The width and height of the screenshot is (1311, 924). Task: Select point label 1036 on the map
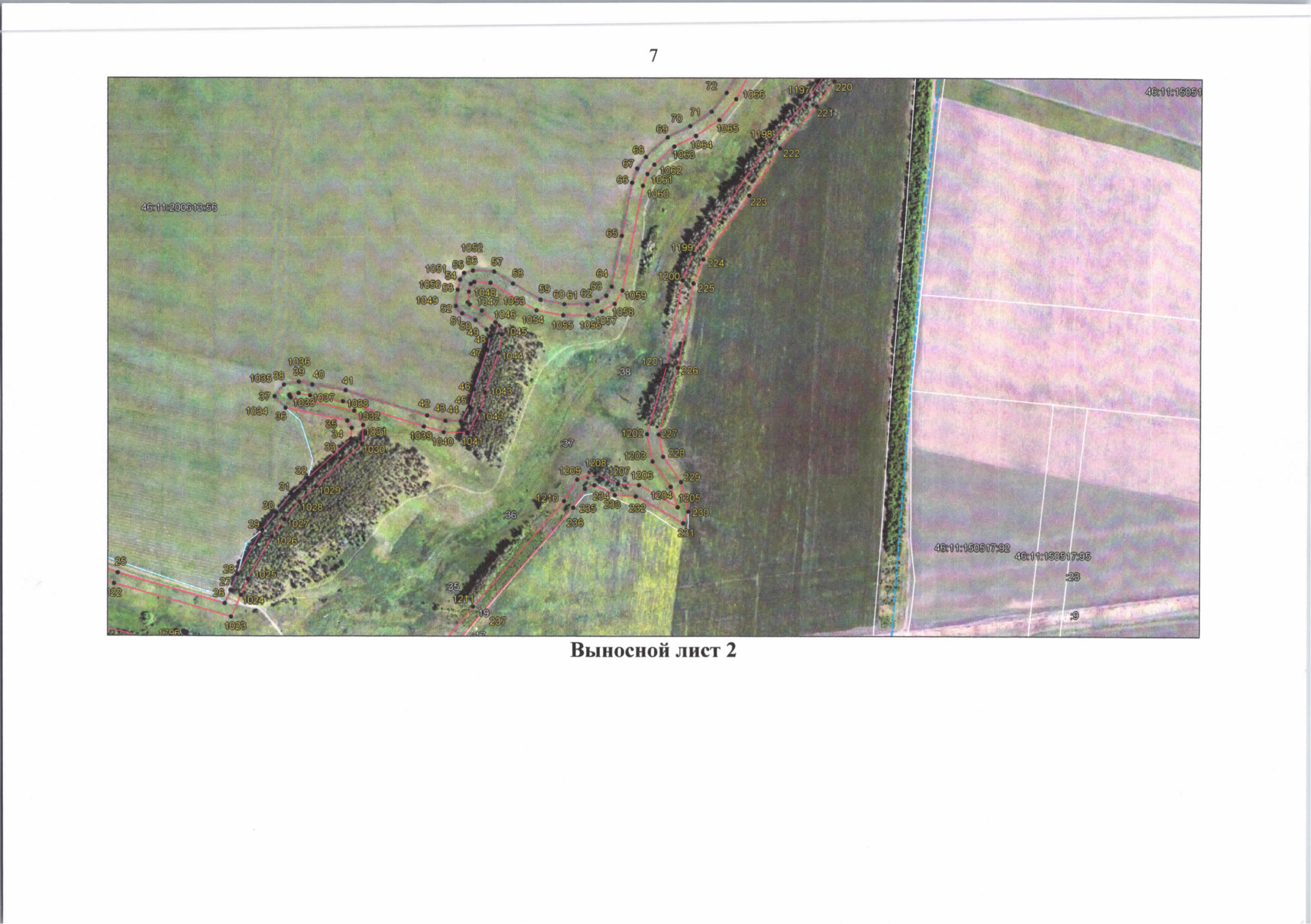point(299,361)
